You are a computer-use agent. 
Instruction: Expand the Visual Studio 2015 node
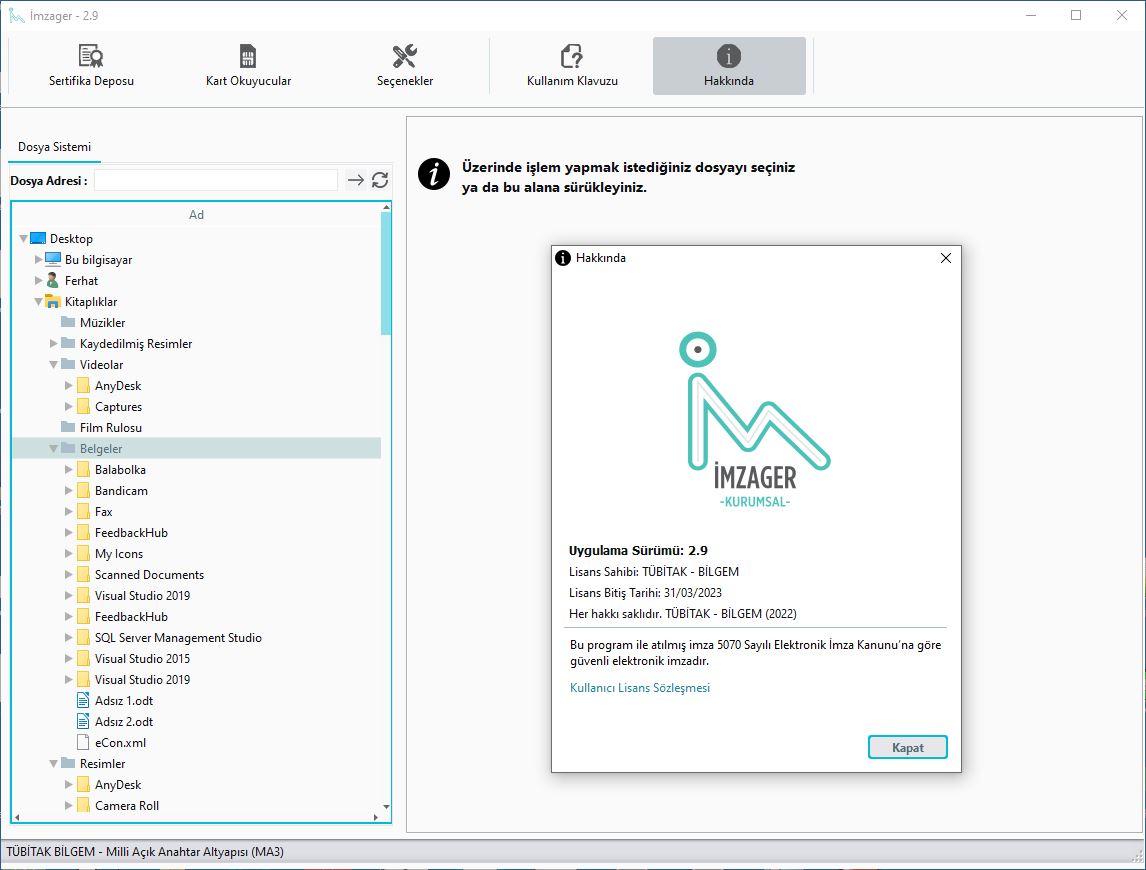coord(69,659)
